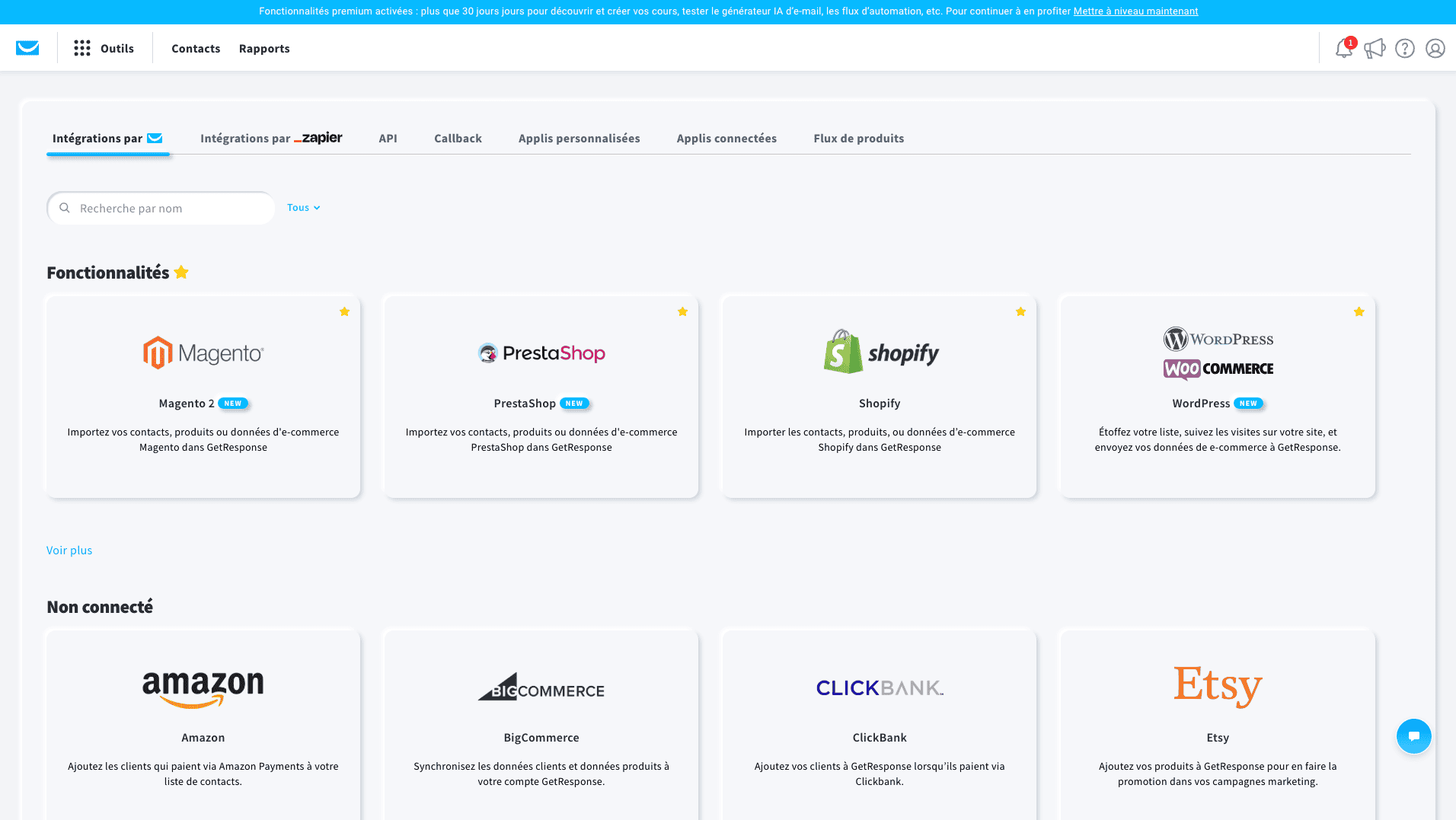The width and height of the screenshot is (1456, 820).
Task: Click the NEW badge next to Magento 2
Action: [x=233, y=404]
